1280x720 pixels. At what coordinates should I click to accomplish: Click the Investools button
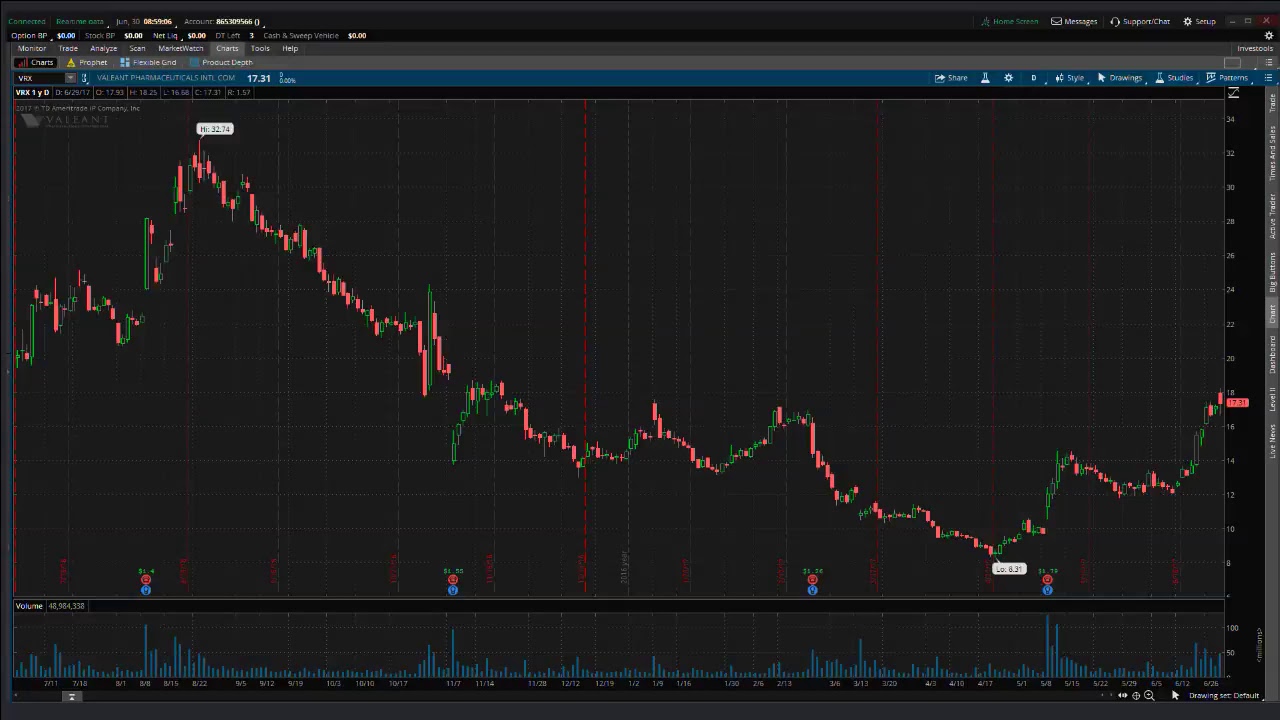point(1255,48)
